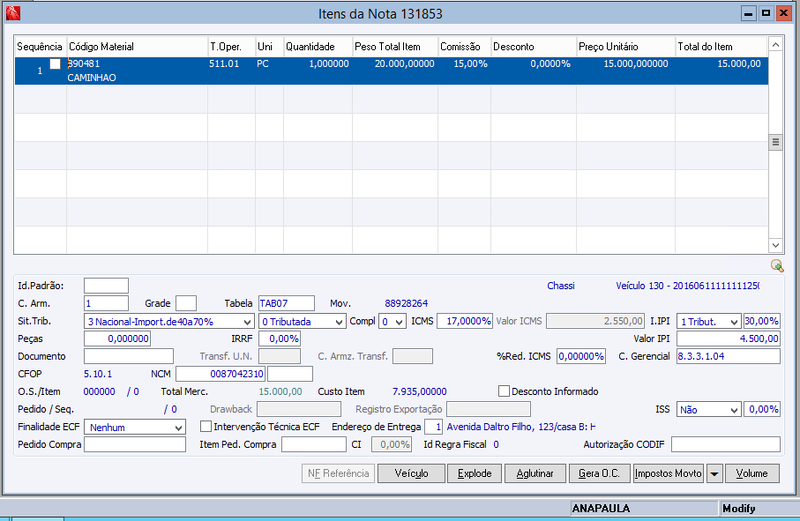This screenshot has width=800, height=521.
Task: Click the IRRF field 0,00%
Action: (280, 339)
